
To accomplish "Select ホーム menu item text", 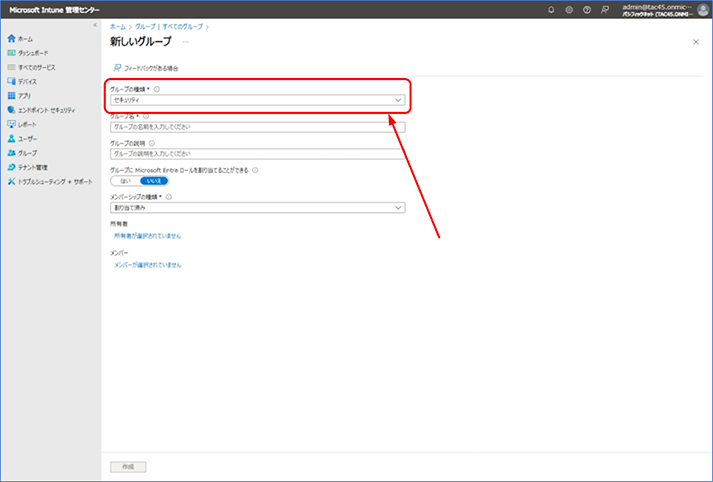I will 25,39.
